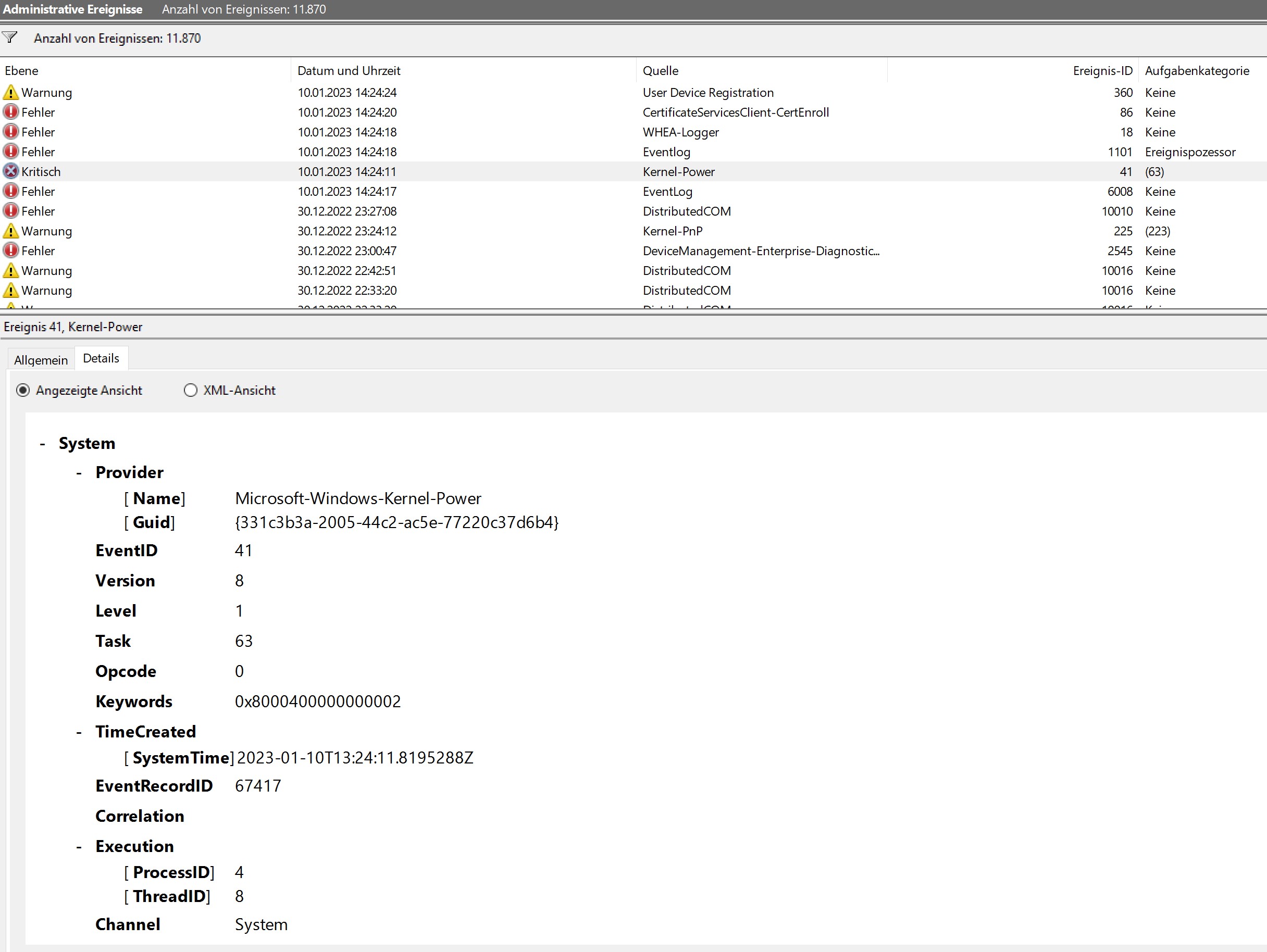Click error icon of DeviceManagement-Enterprise-Diagnostic event
The height and width of the screenshot is (952, 1267).
click(10, 250)
